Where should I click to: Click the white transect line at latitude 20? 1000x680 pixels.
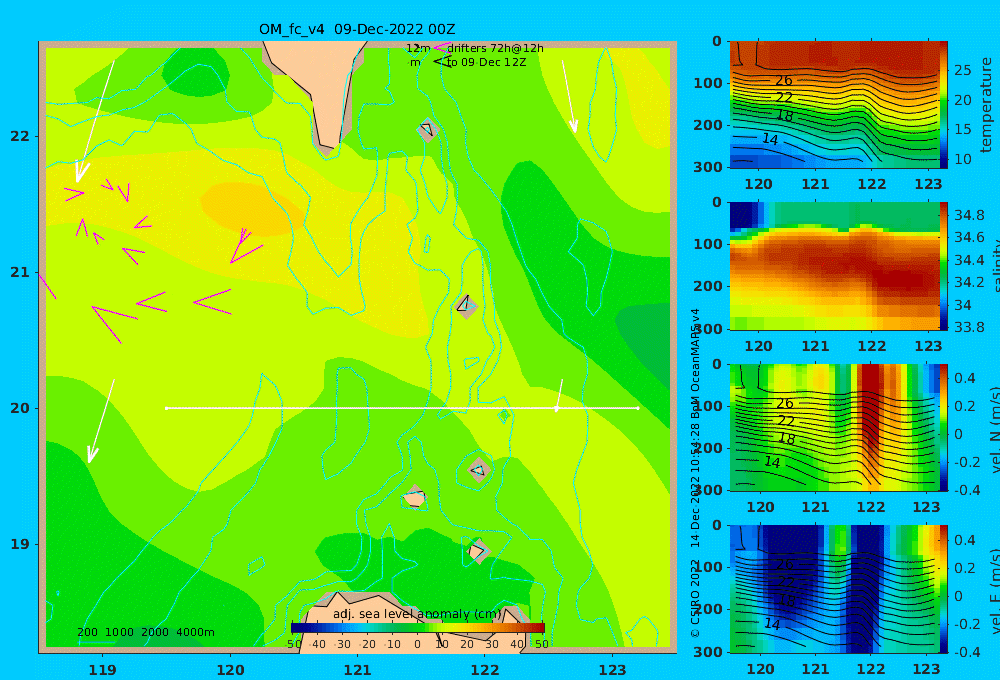pyautogui.click(x=402, y=408)
